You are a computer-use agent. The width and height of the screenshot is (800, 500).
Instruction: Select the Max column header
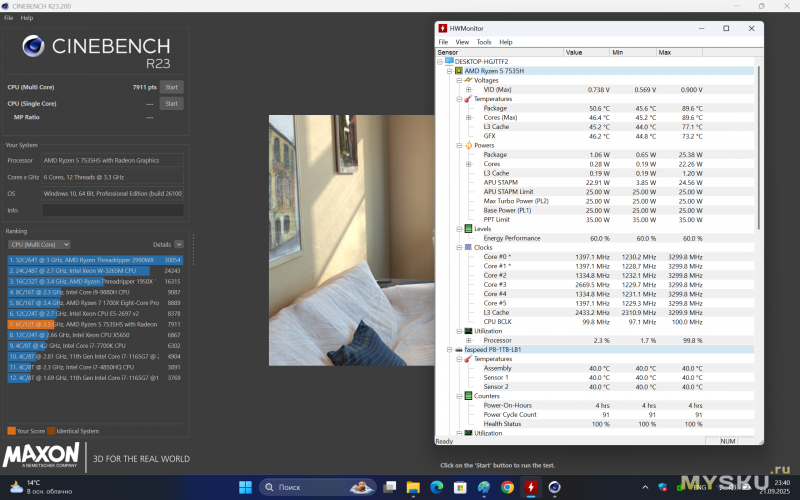679,53
